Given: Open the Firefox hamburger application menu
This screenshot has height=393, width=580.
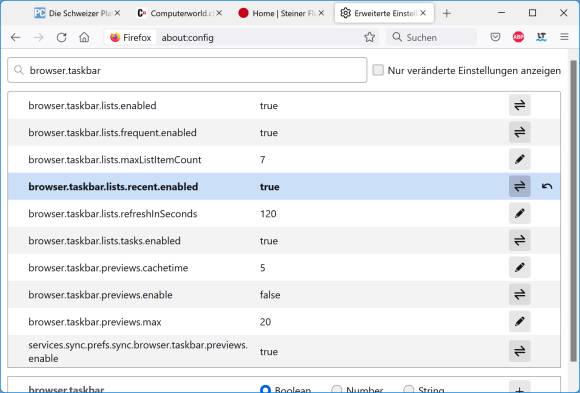Looking at the screenshot, I should (x=564, y=37).
